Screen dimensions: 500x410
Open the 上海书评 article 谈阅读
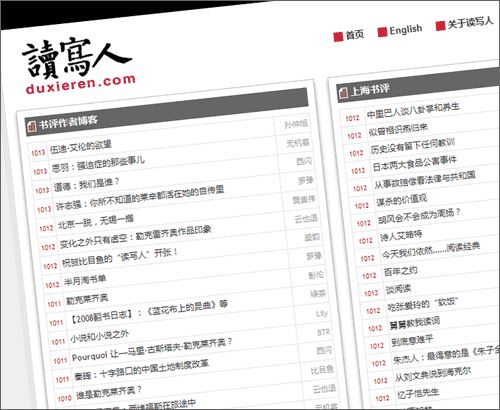point(398,289)
